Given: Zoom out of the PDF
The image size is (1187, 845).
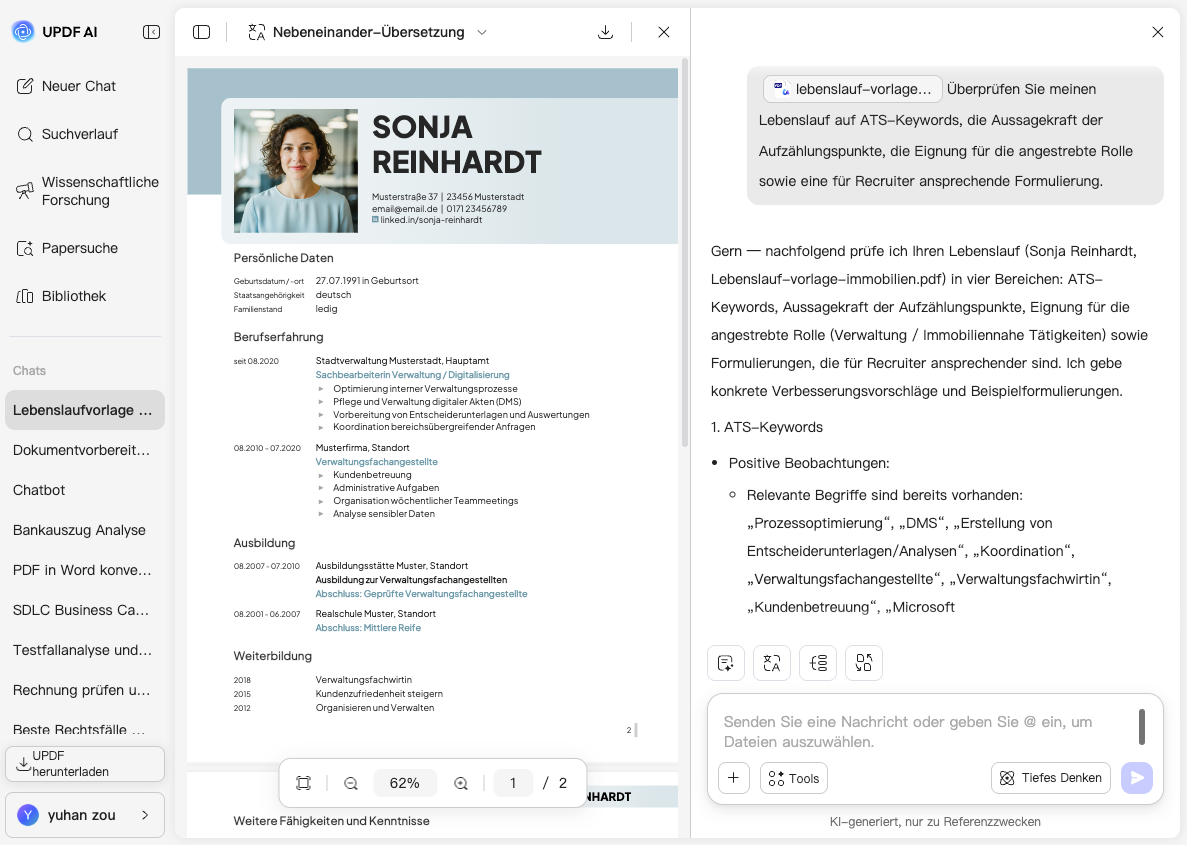Looking at the screenshot, I should tap(350, 783).
